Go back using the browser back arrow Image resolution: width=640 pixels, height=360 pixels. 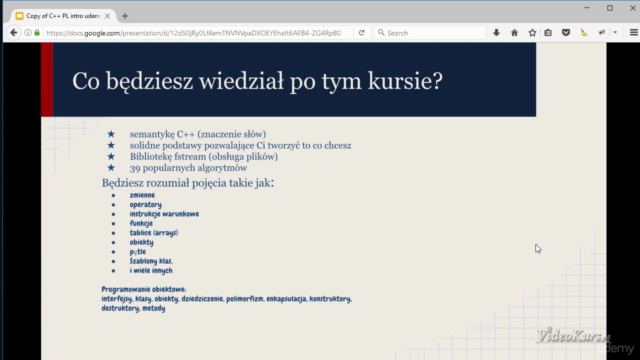[13, 33]
